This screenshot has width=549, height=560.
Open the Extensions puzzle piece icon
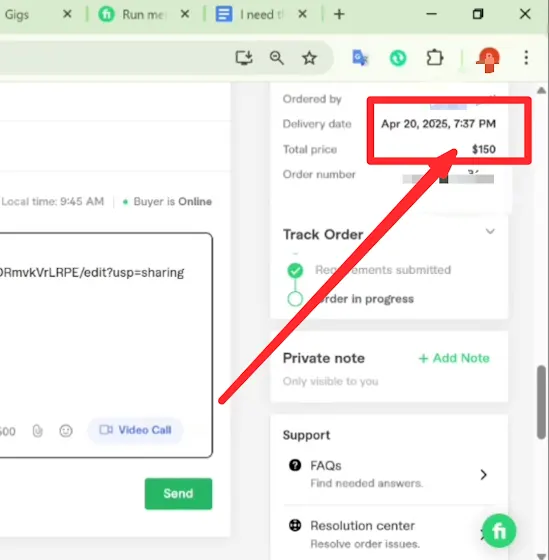click(435, 58)
